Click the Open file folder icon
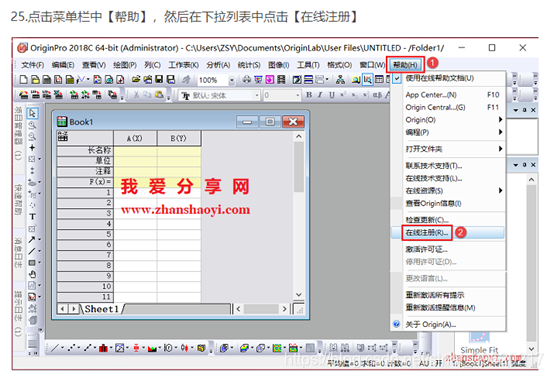This screenshot has width=554, height=378. click(136, 79)
